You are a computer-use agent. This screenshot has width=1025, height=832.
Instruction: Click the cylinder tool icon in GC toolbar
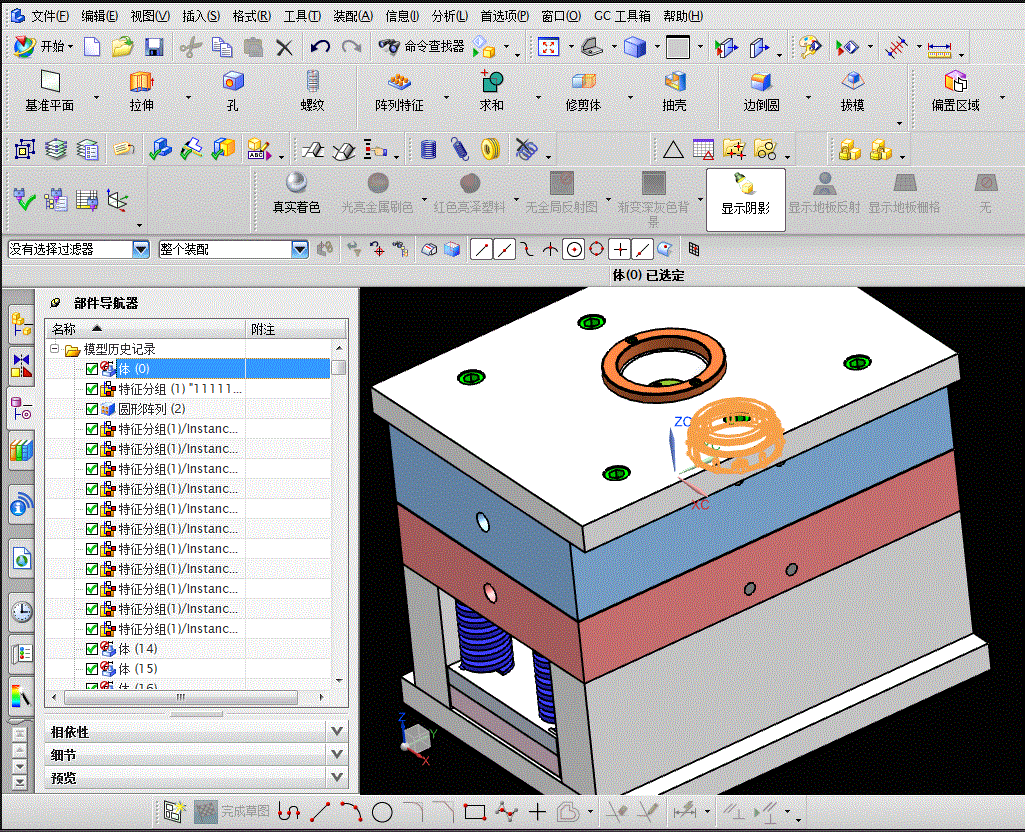tap(428, 150)
